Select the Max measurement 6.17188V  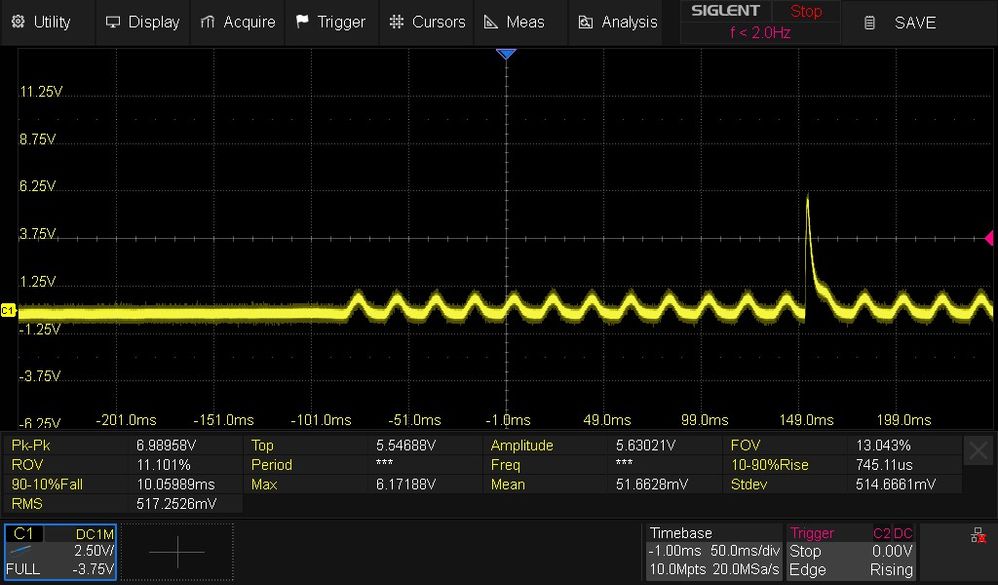[364, 484]
